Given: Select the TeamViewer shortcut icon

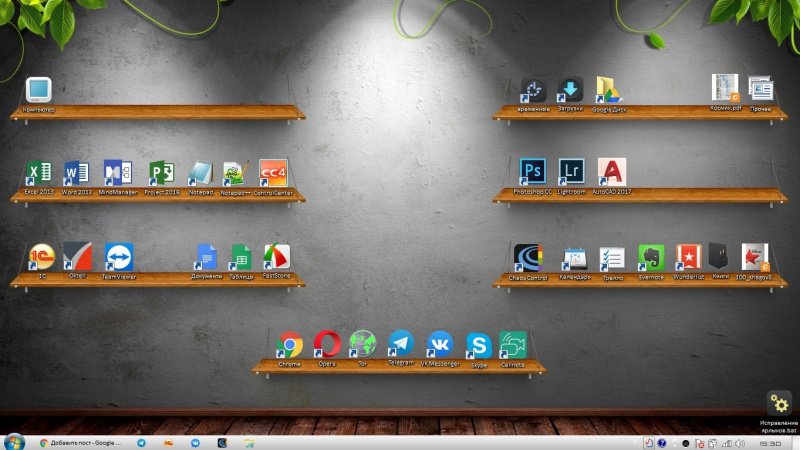Looking at the screenshot, I should pos(119,257).
